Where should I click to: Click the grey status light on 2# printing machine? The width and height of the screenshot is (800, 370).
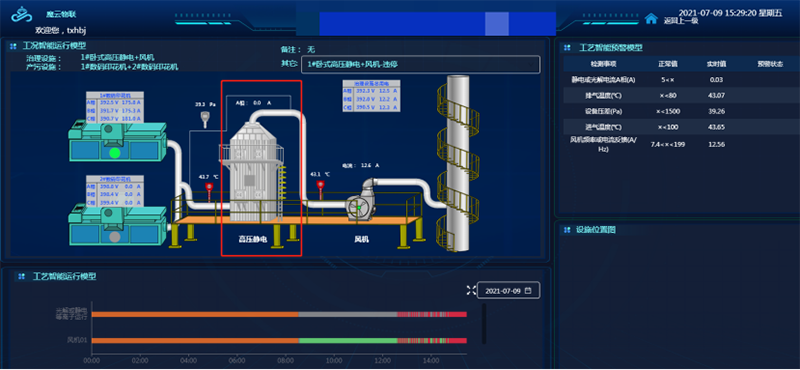click(x=115, y=237)
